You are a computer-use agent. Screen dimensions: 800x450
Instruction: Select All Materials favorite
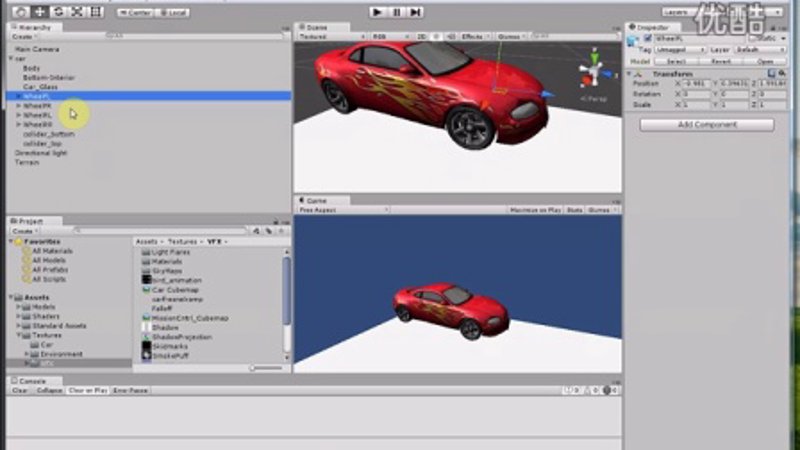tap(52, 251)
